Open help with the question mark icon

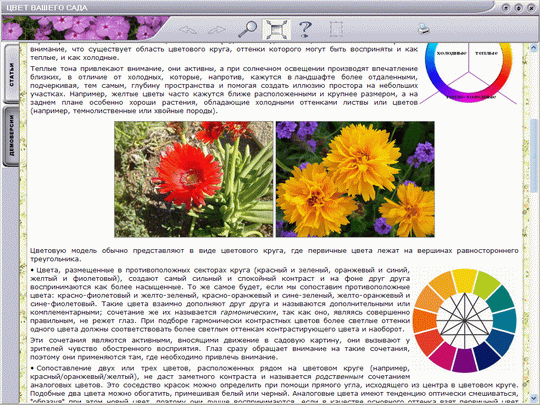click(305, 29)
